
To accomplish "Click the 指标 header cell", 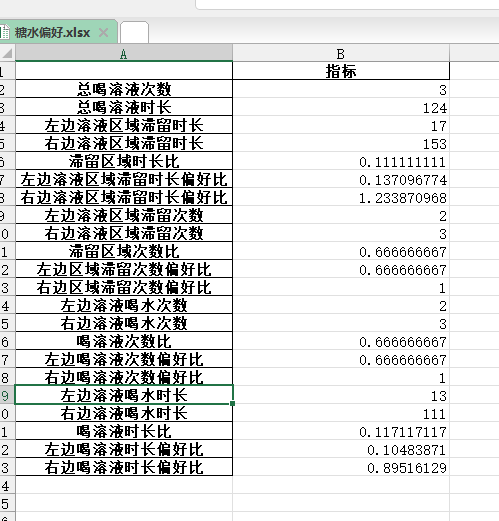I will pyautogui.click(x=341, y=71).
